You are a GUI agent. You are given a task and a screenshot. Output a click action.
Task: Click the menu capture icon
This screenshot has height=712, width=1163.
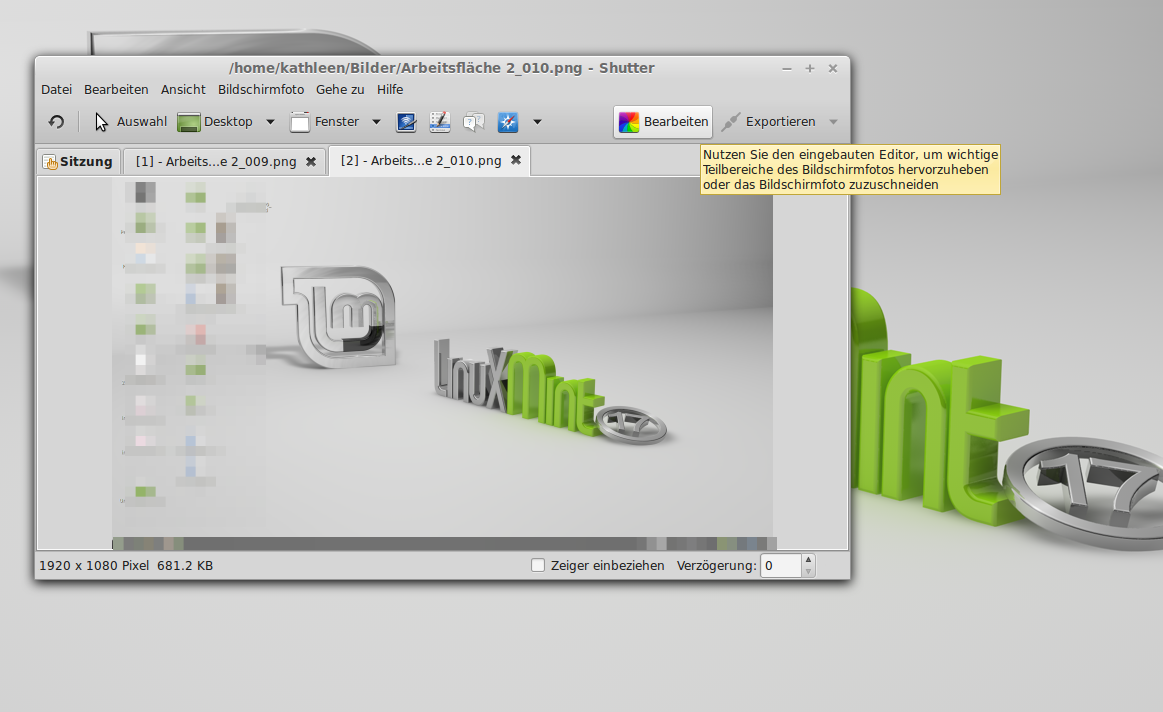[x=440, y=122]
